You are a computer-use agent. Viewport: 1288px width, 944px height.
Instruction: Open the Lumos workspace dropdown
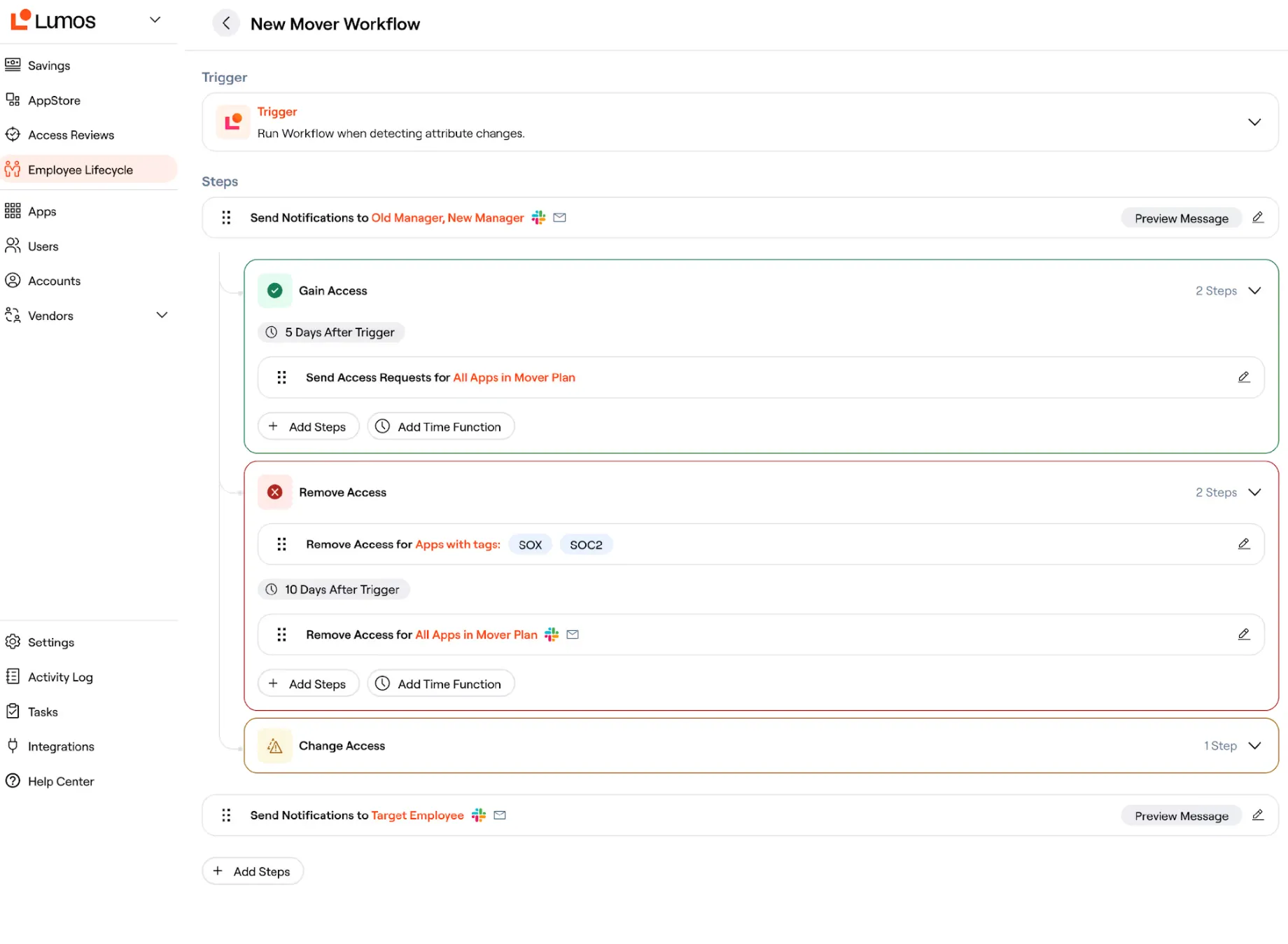coord(155,20)
